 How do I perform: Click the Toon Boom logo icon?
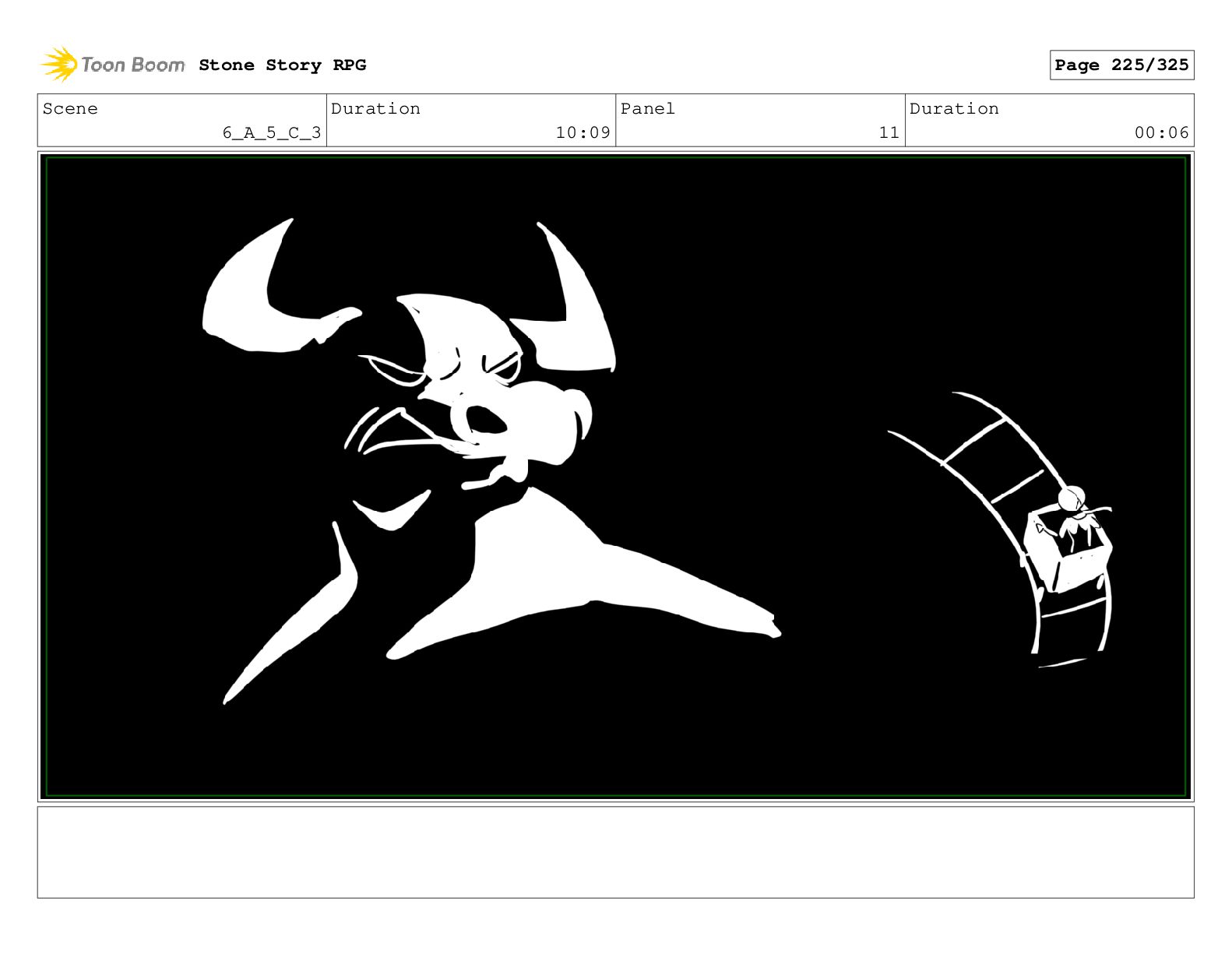point(59,64)
